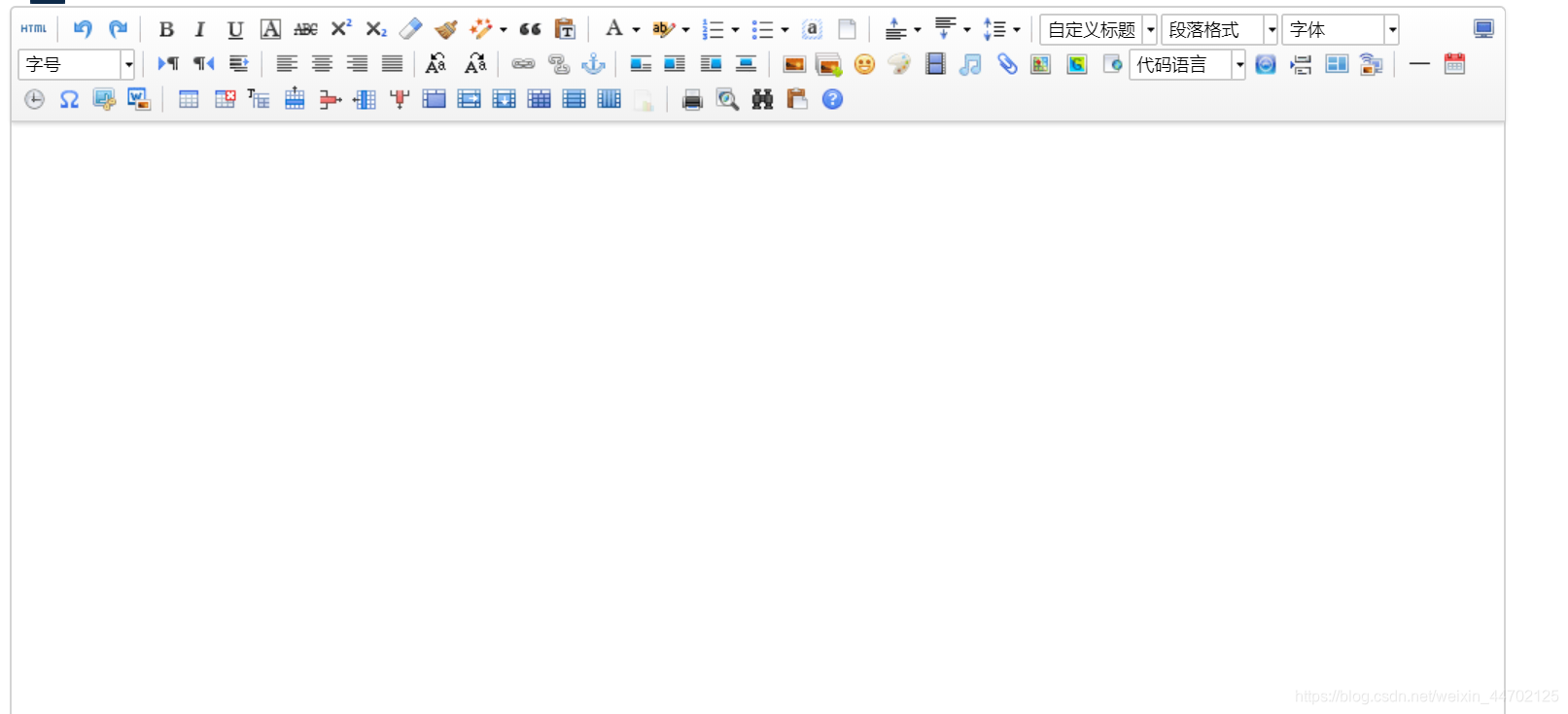Image resolution: width=1568 pixels, height=714 pixels.
Task: Justify text on both sides
Action: click(392, 64)
